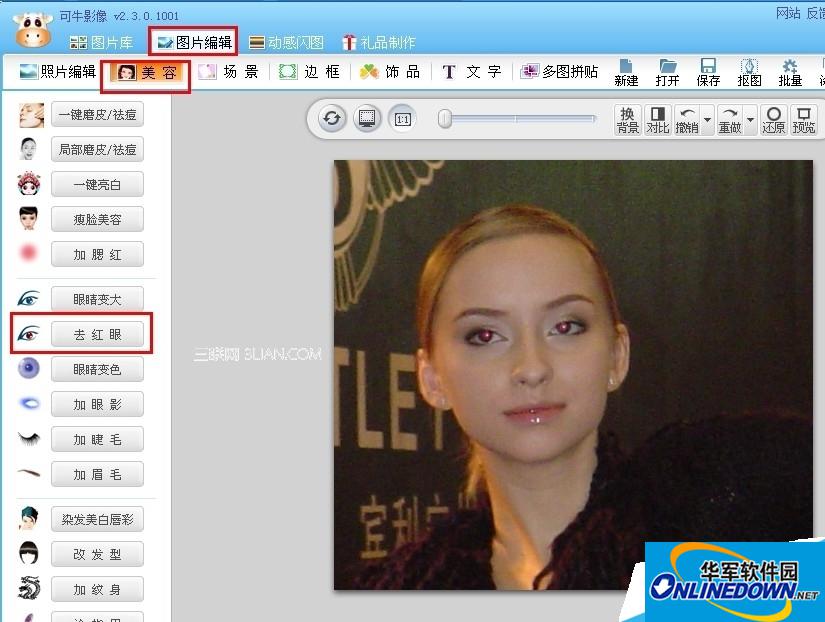Switch to the 图片库 tab
Viewport: 825px width, 622px height.
pyautogui.click(x=101, y=42)
